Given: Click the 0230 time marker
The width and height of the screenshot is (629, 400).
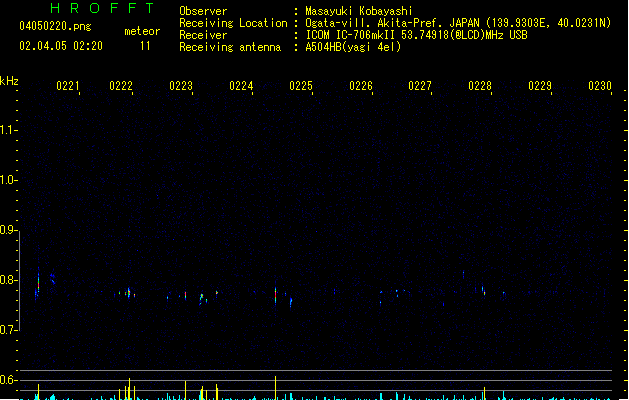Looking at the screenshot, I should point(600,86).
